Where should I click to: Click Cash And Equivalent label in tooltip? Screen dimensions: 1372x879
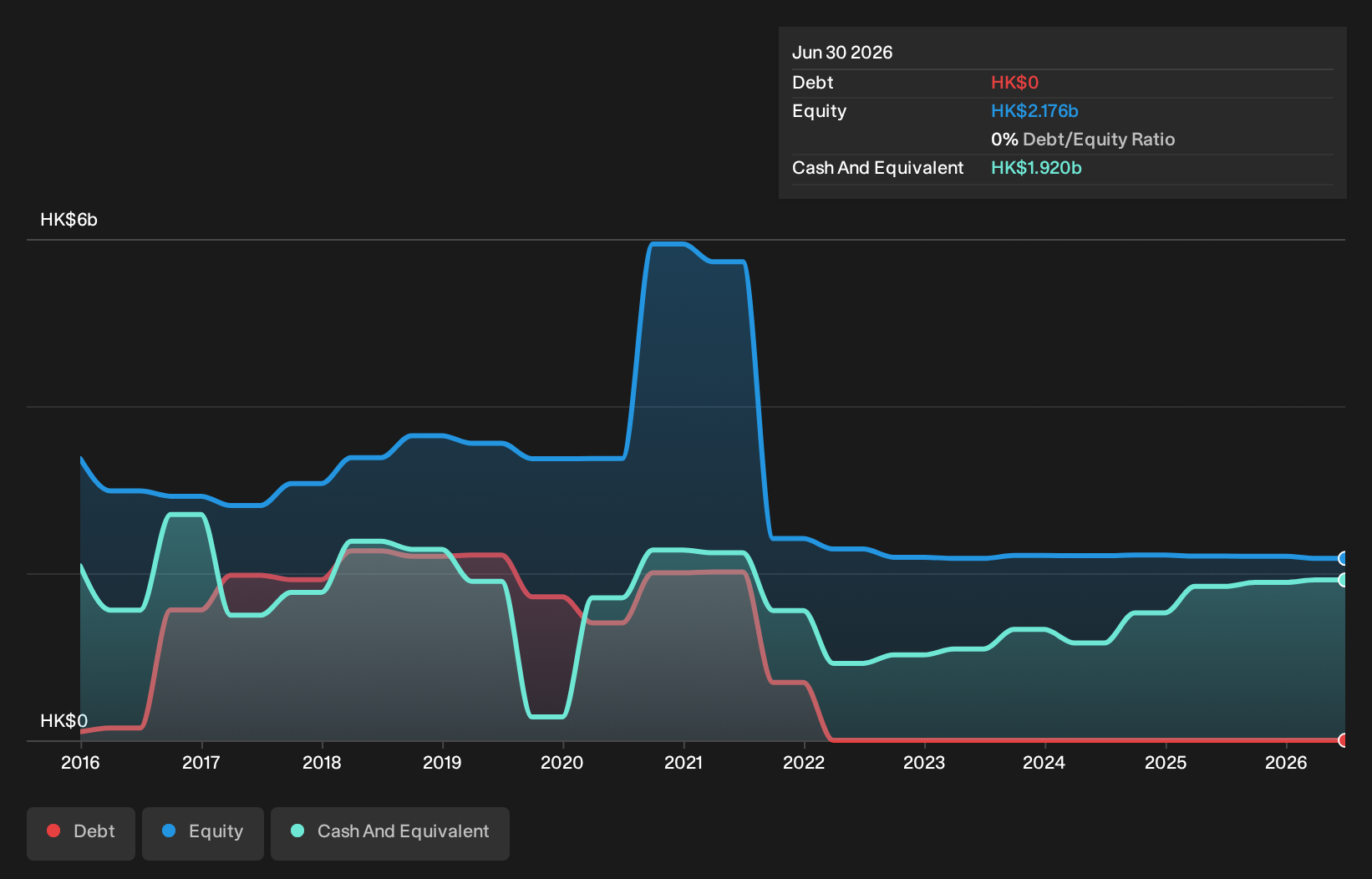[877, 168]
